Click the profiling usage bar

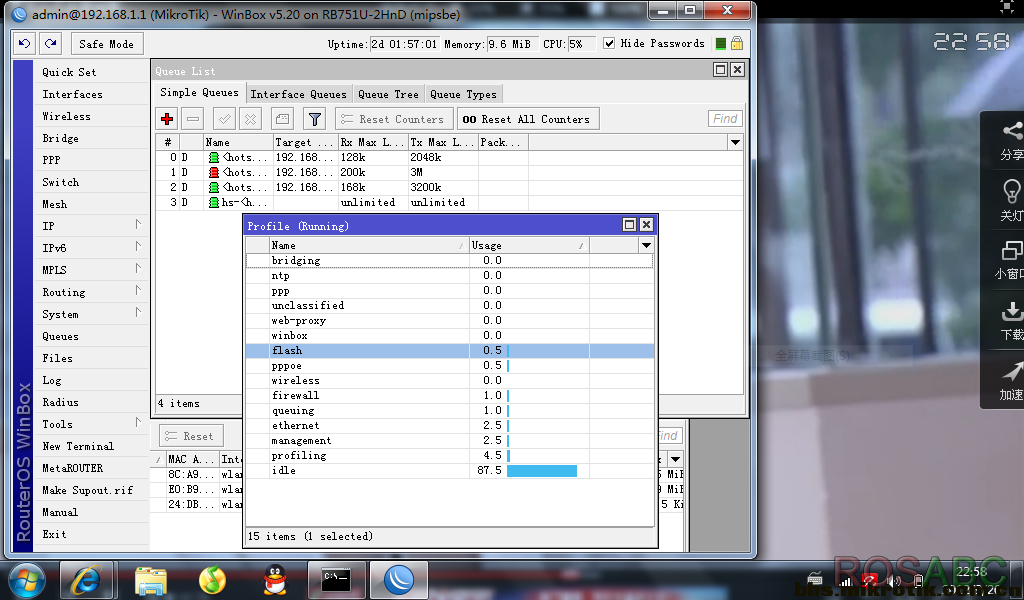point(508,456)
